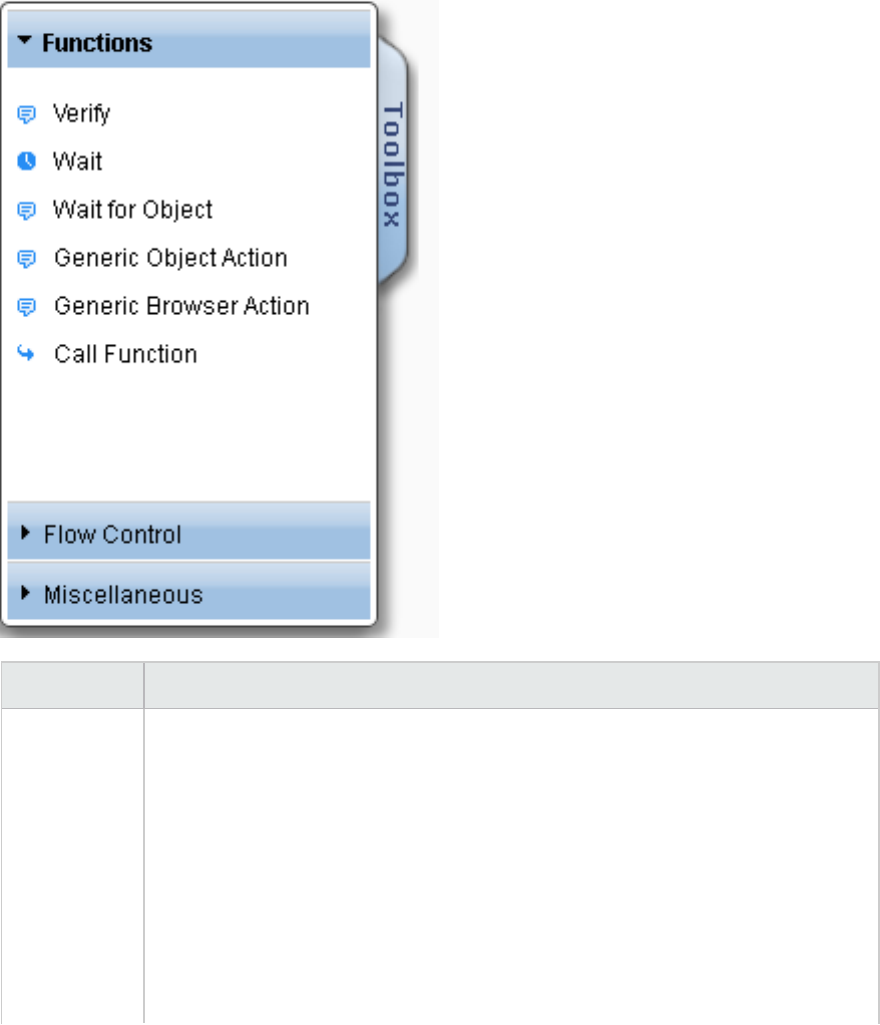Viewport: 880px width, 1025px height.
Task: Click the Generic Browser Action icon
Action: click(26, 306)
